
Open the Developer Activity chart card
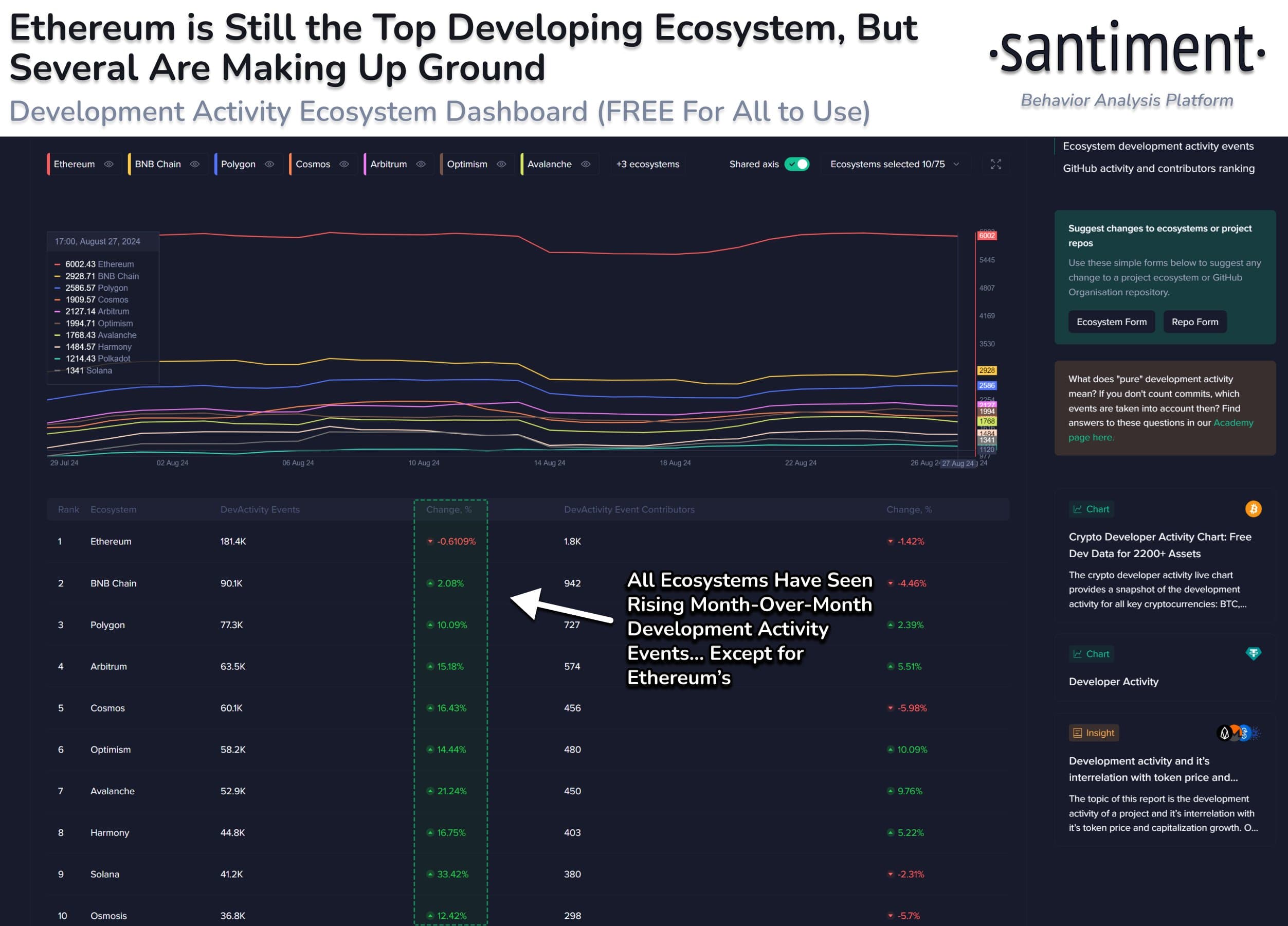coord(1113,681)
